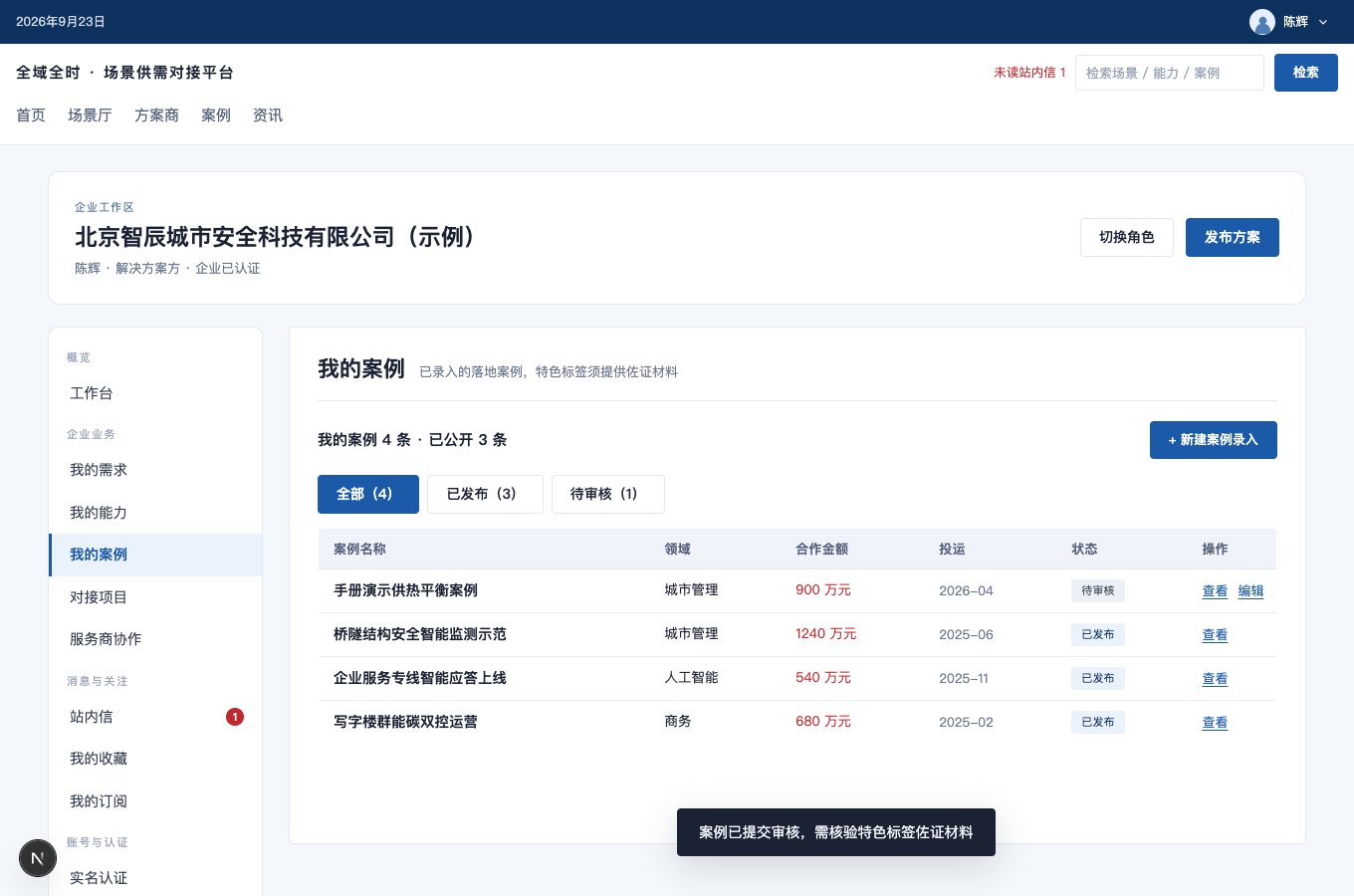Open the 首页 nav item
1354x896 pixels.
tap(31, 115)
